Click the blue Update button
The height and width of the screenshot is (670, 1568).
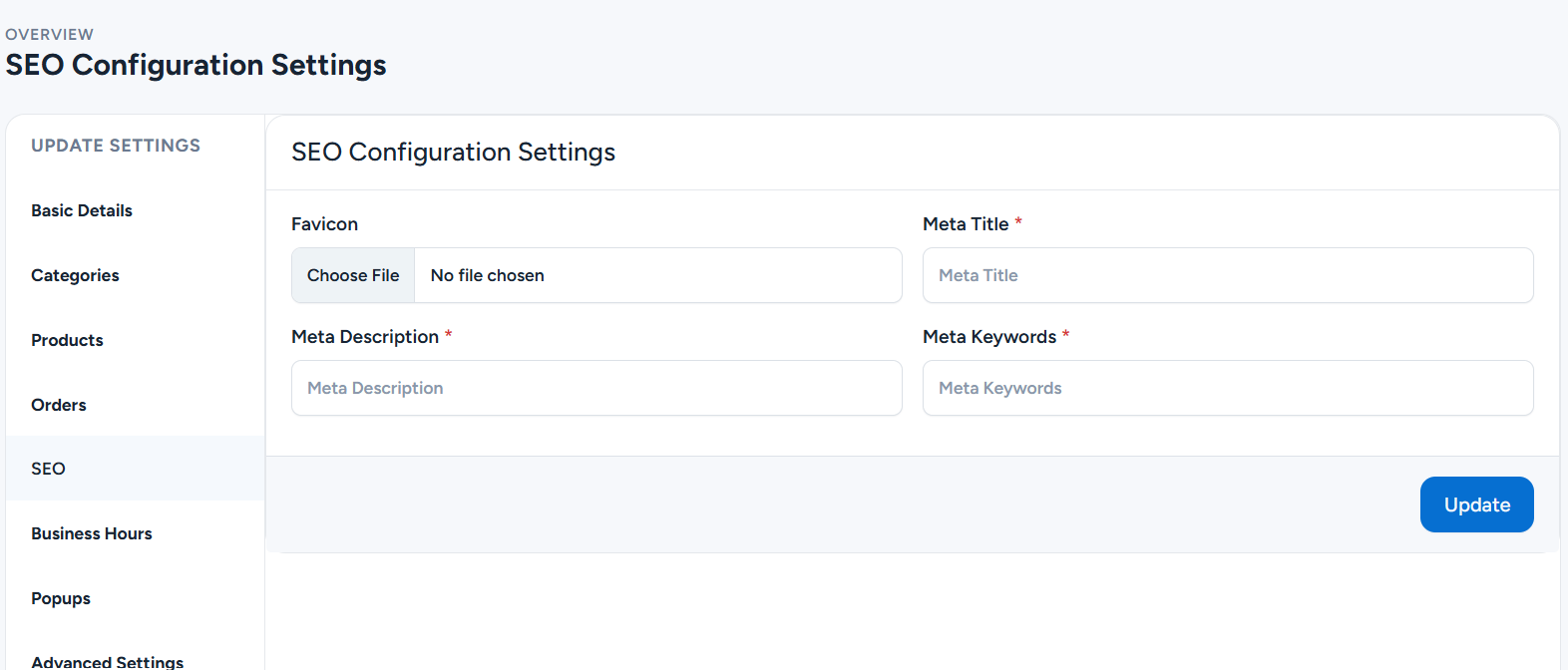[1476, 504]
